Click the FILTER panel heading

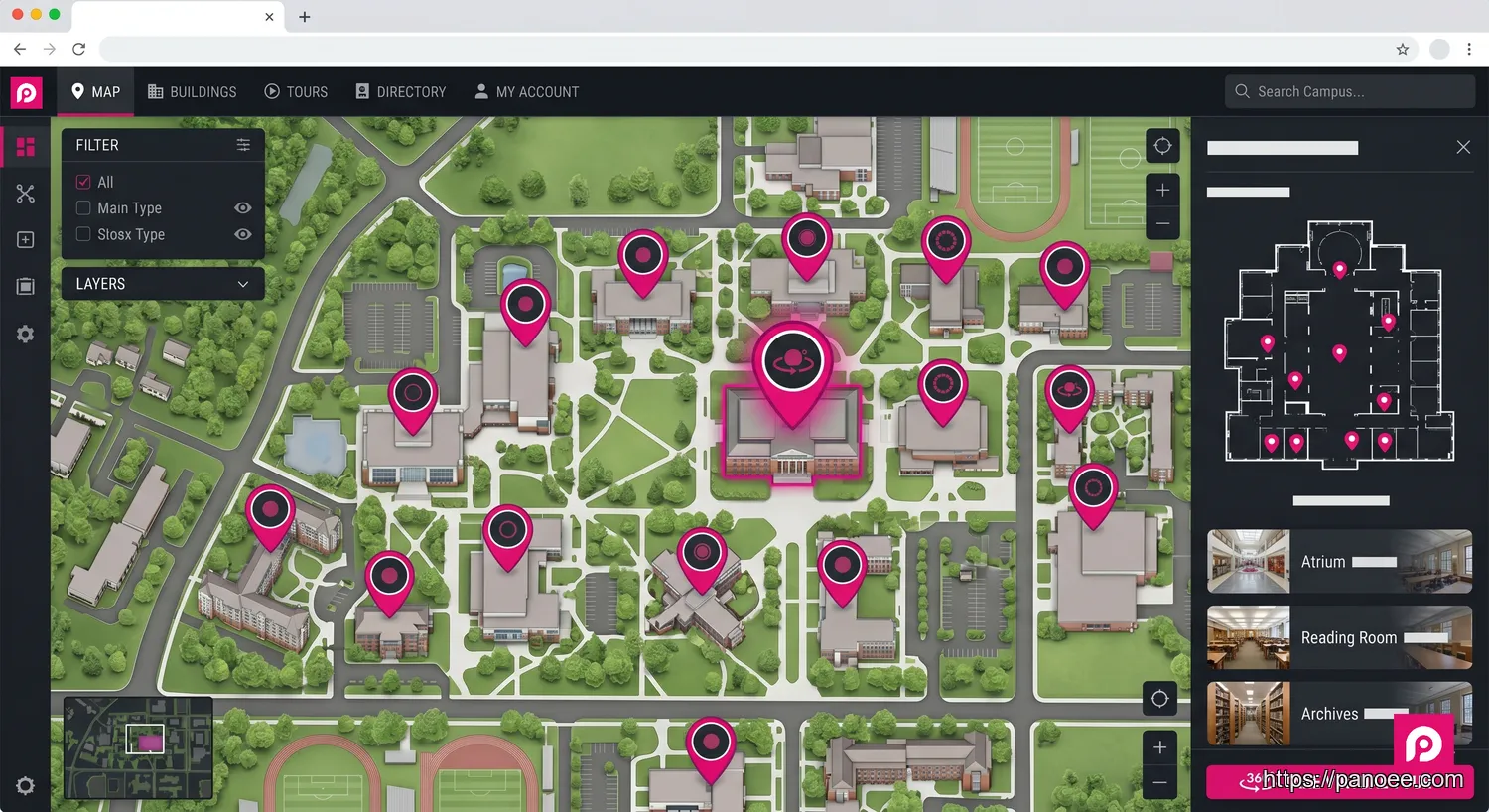pyautogui.click(x=97, y=145)
